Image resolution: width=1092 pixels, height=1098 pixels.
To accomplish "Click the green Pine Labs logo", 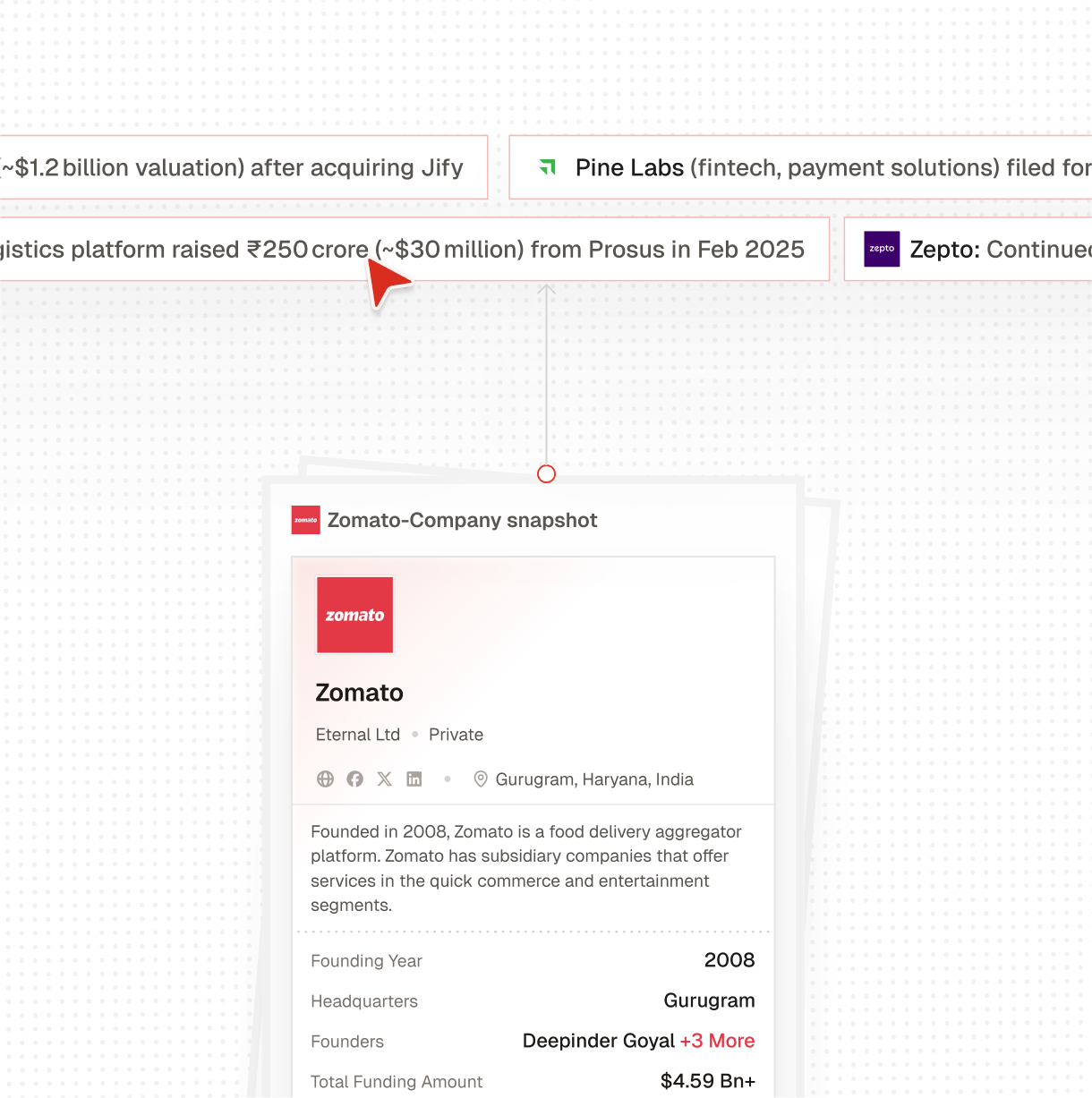I will (x=547, y=167).
